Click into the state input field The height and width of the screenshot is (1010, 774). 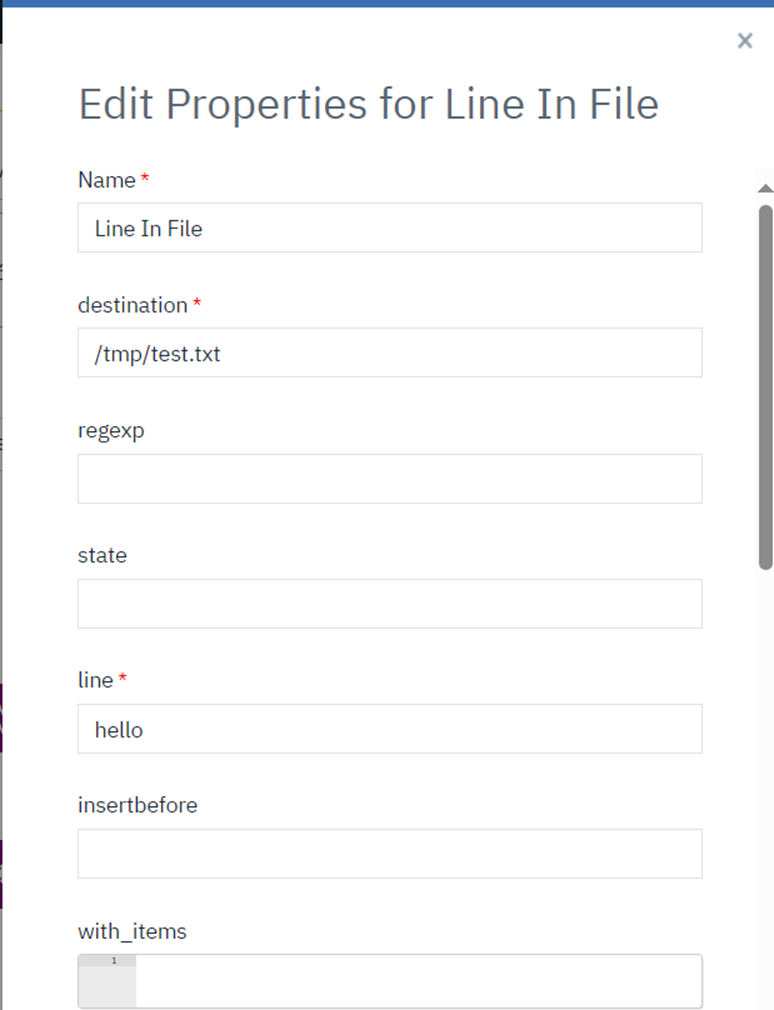(x=389, y=604)
